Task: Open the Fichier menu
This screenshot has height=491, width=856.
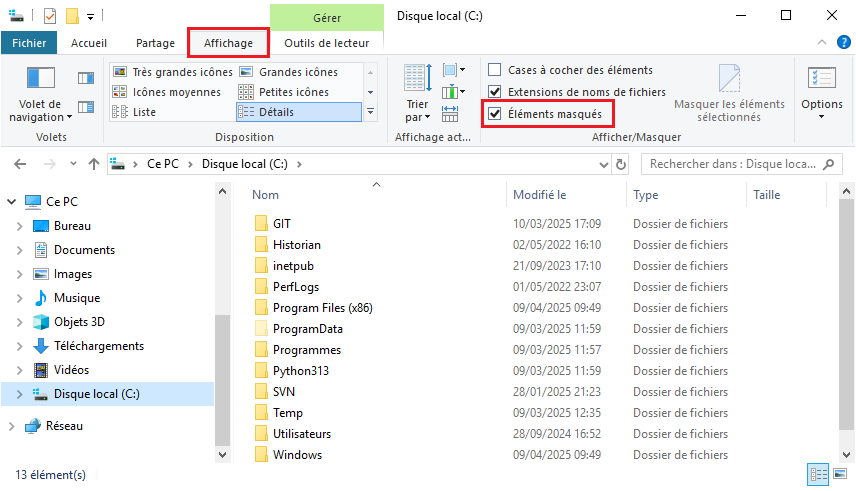Action: (x=29, y=43)
